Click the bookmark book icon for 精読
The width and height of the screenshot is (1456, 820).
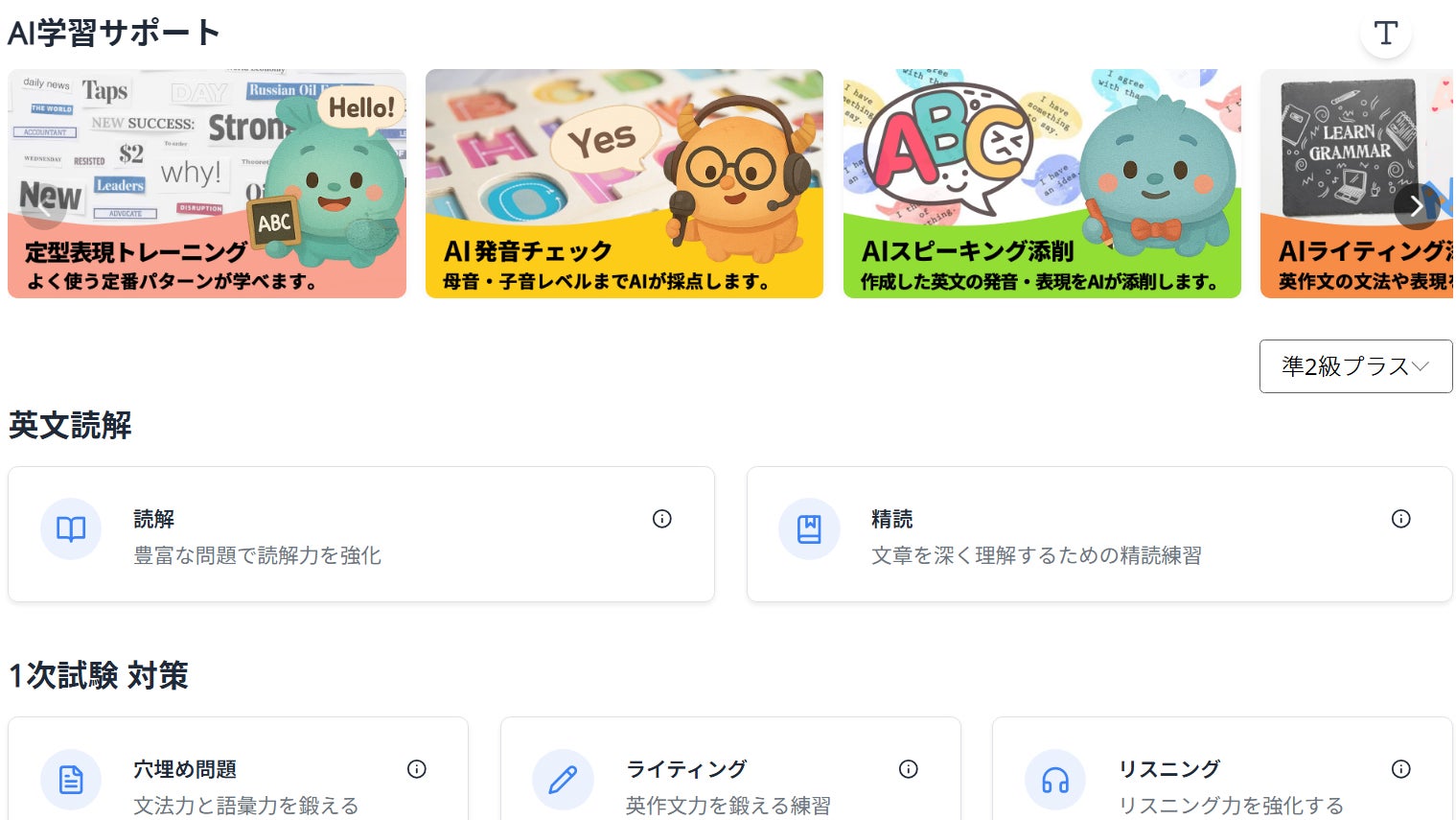[809, 528]
